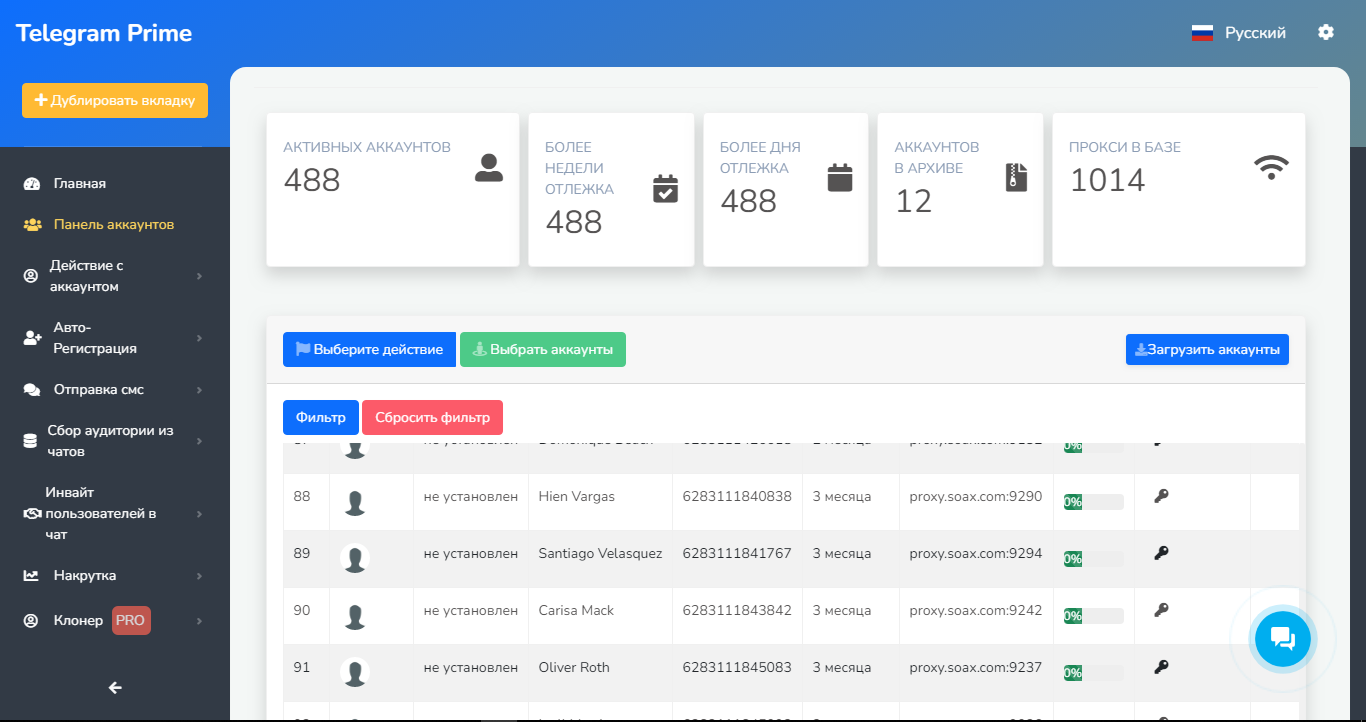
Task: Click Santiago Velasquez's avatar icon
Action: pos(355,559)
